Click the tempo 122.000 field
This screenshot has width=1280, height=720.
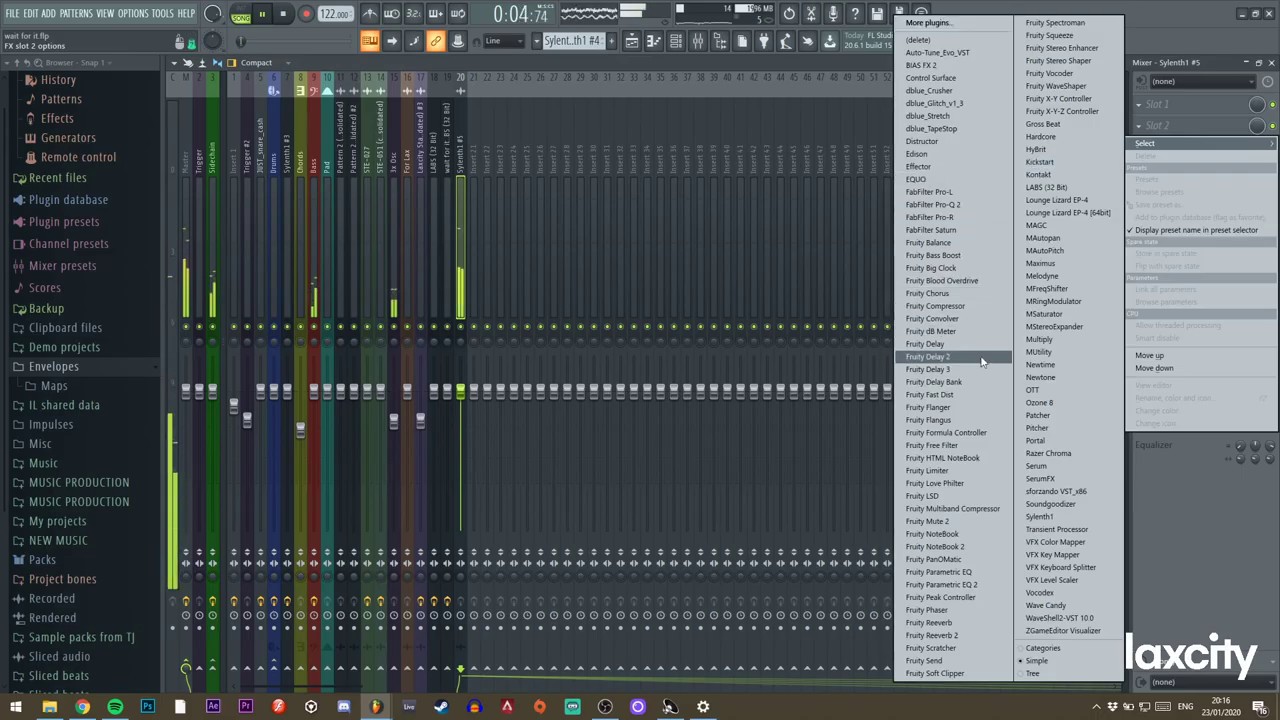pos(335,14)
